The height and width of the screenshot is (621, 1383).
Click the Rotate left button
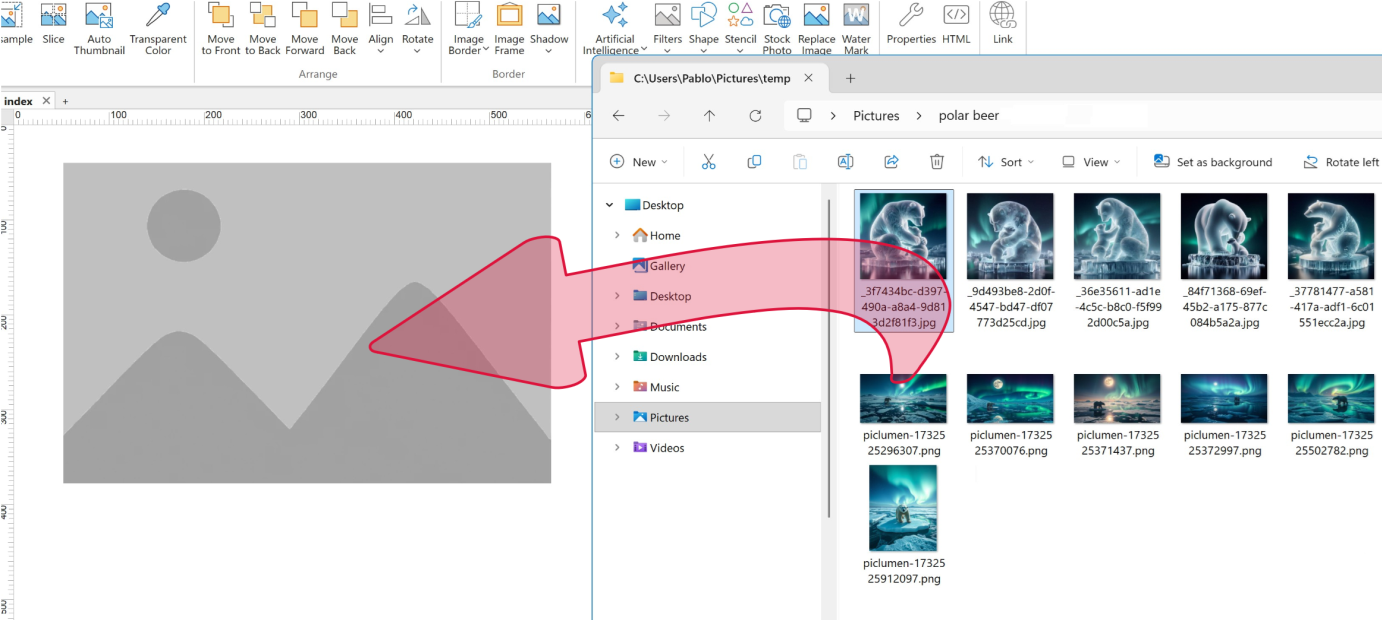[1341, 162]
